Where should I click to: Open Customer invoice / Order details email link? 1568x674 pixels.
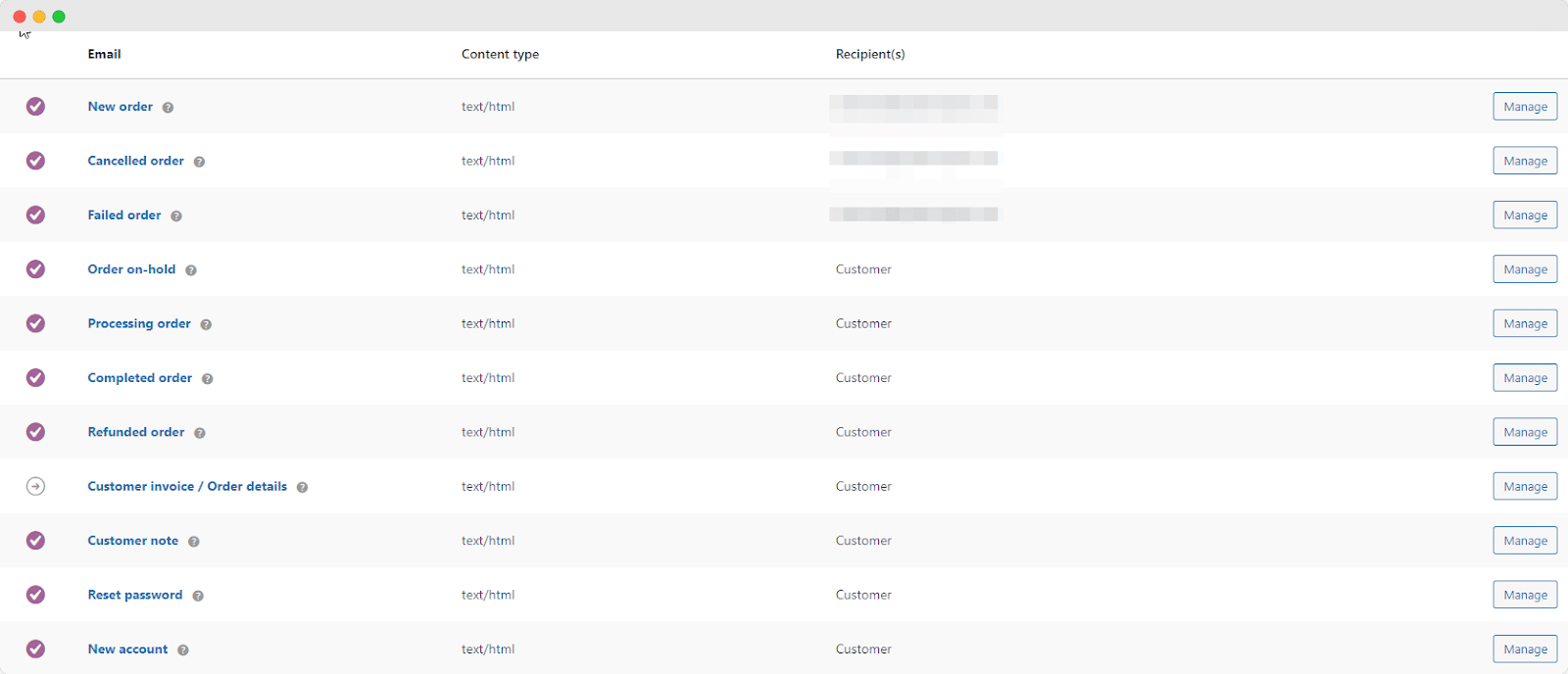tap(187, 486)
